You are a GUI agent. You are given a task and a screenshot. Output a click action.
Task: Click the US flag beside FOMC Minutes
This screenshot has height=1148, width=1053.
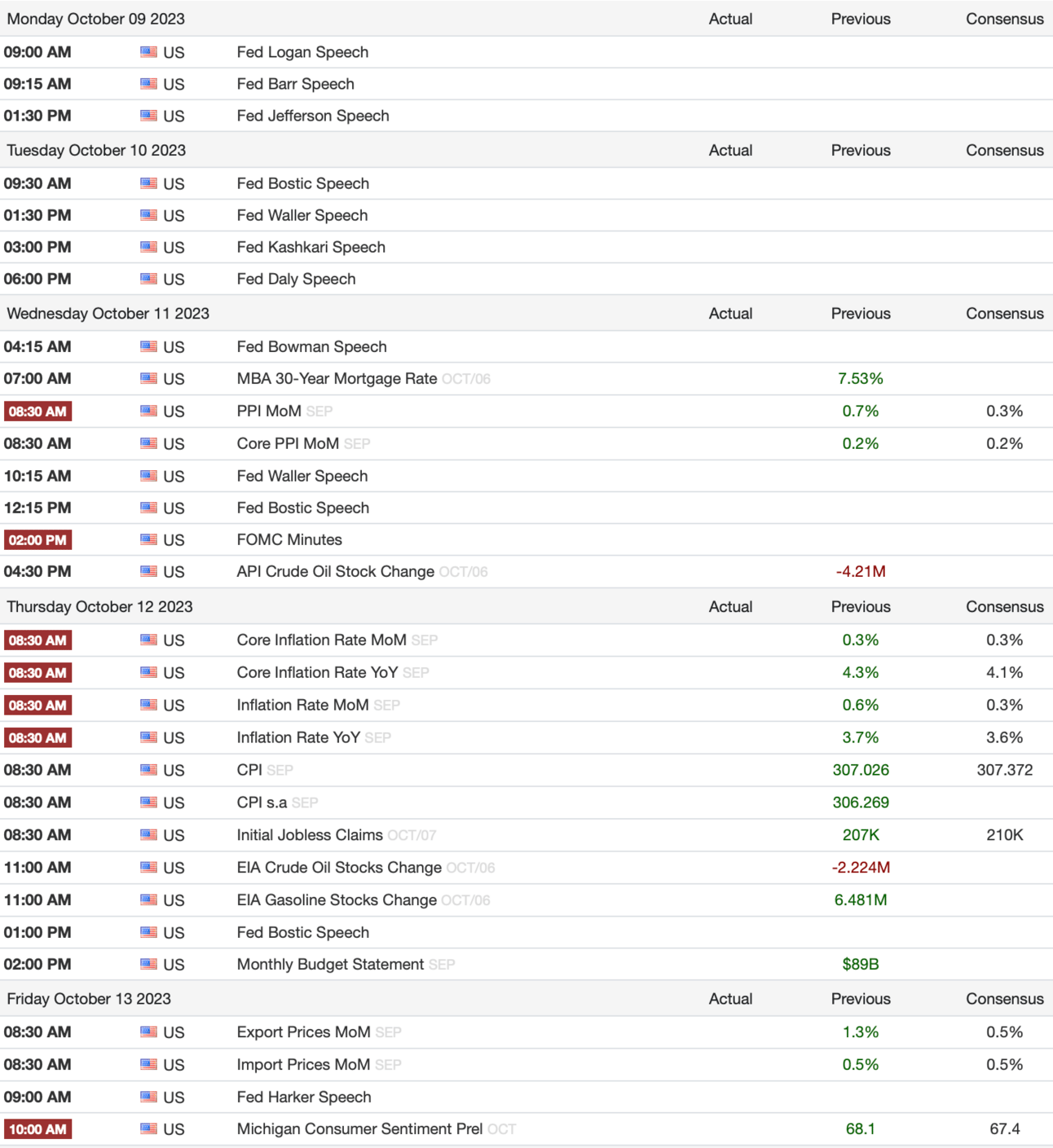[148, 539]
